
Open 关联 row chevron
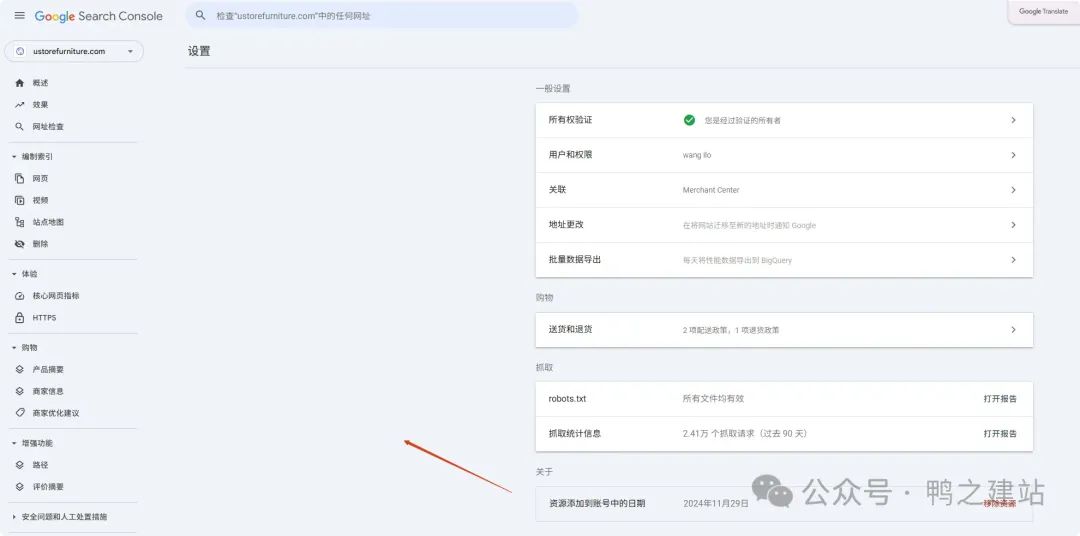1013,190
